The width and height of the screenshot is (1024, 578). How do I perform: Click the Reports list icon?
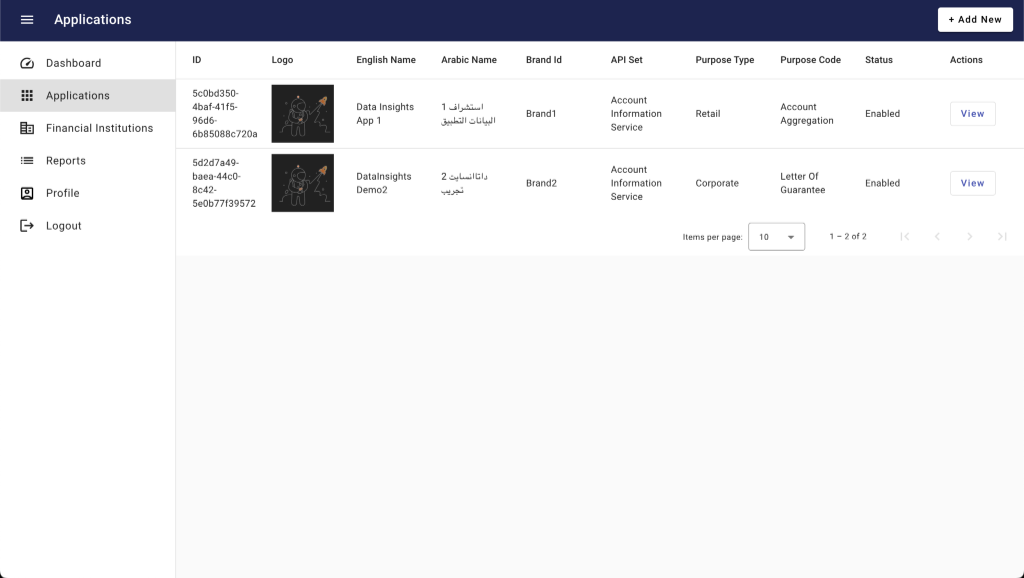(x=27, y=160)
